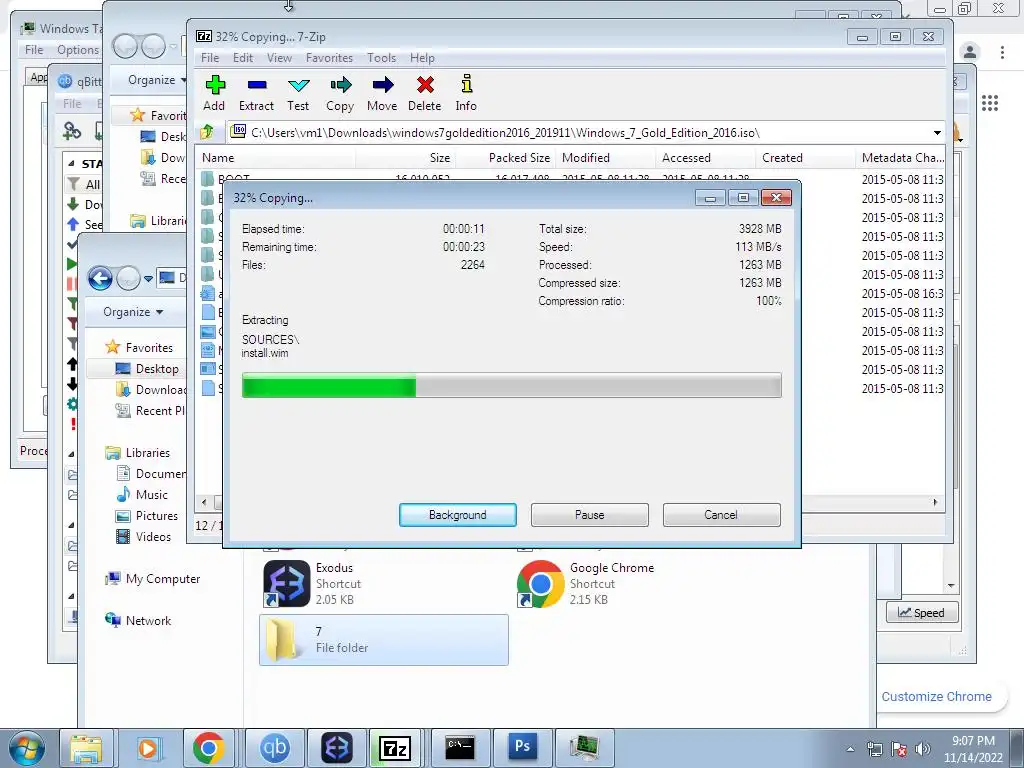The height and width of the screenshot is (768, 1024).
Task: Click the Chrome profile avatar icon
Action: 970,52
